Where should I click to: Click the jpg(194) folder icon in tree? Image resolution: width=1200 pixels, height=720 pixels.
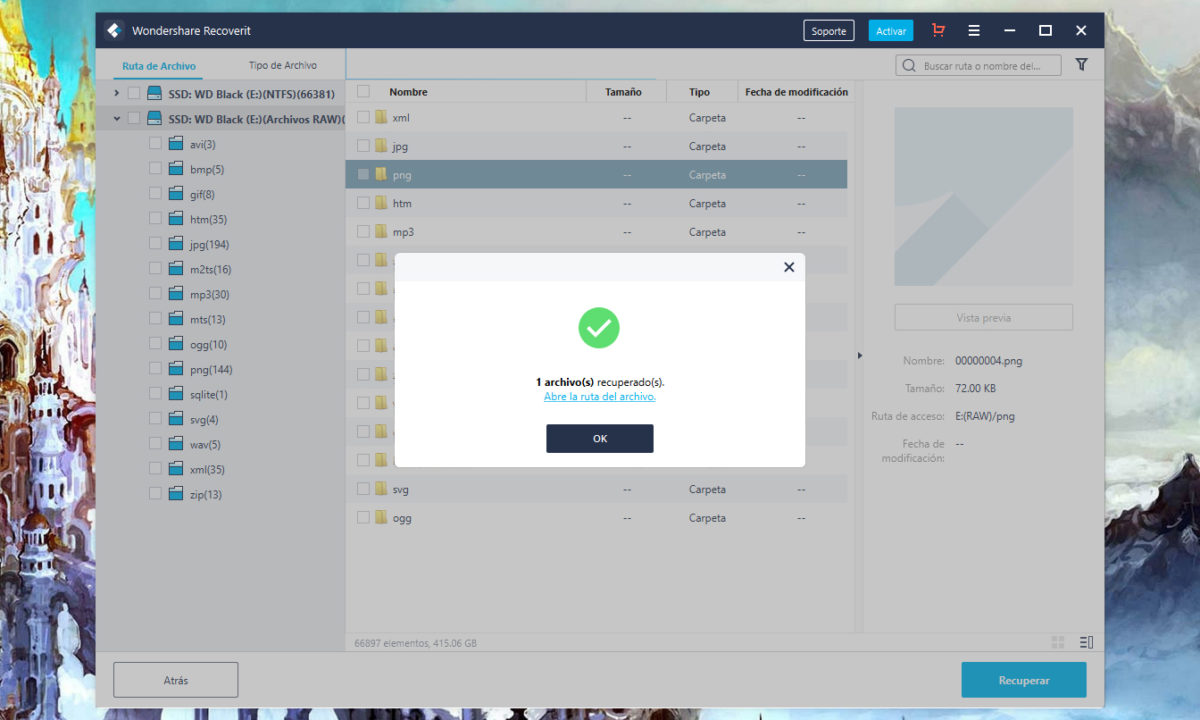point(176,244)
